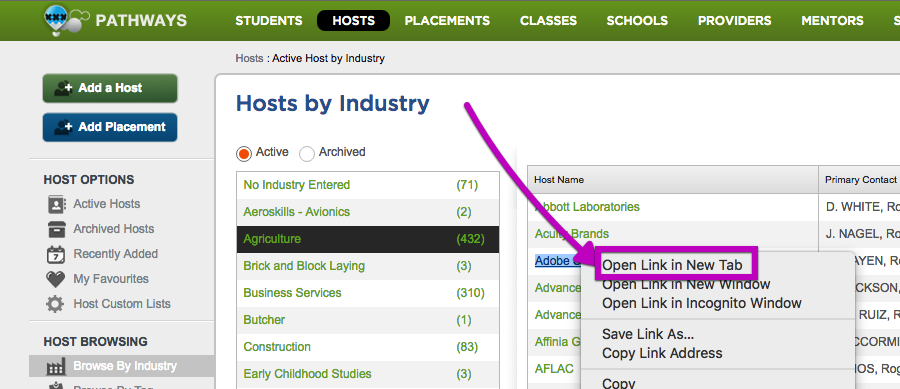Open the My Favourites sidebar link
The width and height of the screenshot is (900, 389).
click(x=111, y=279)
